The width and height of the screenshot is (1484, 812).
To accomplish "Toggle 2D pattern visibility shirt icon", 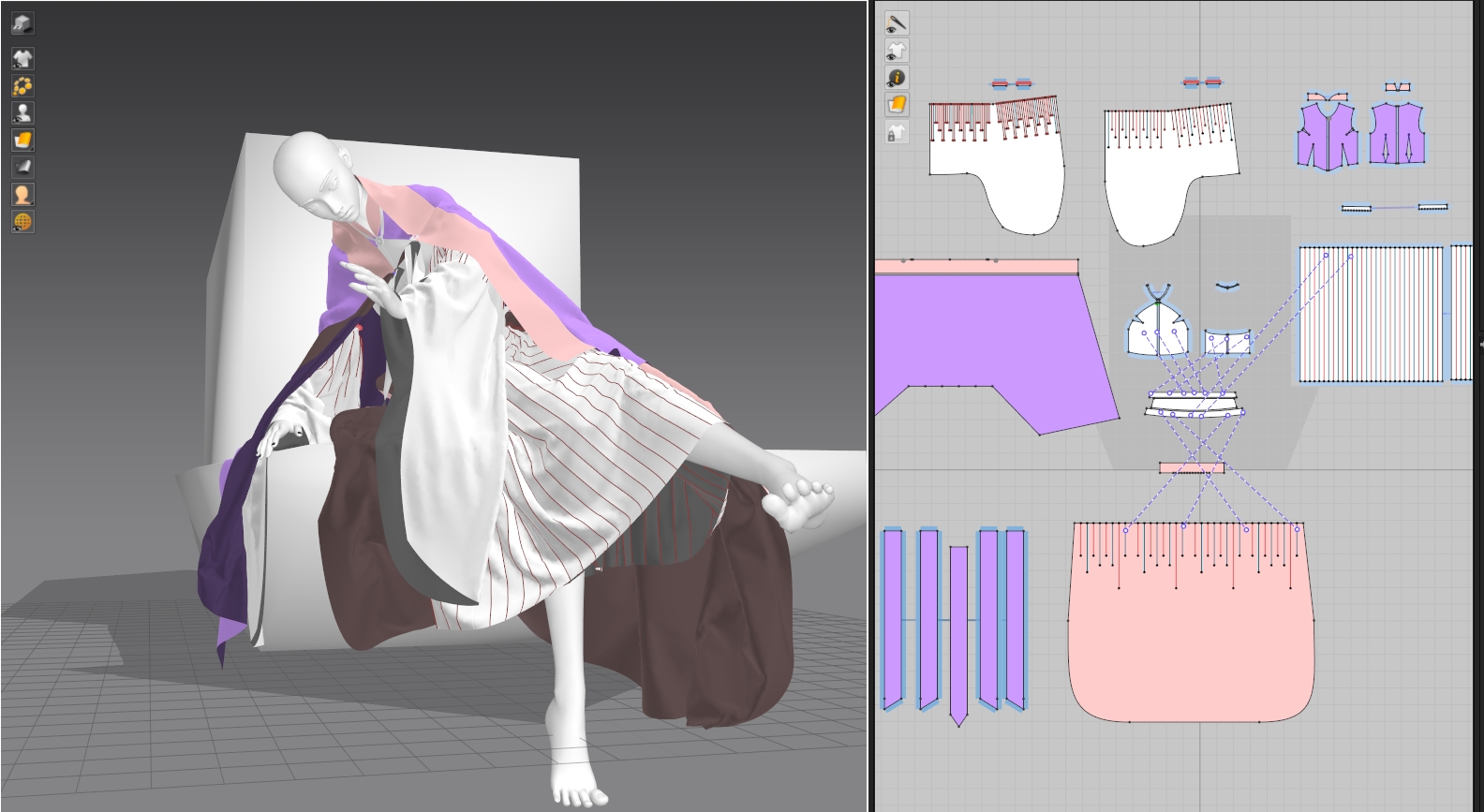I will click(x=897, y=50).
